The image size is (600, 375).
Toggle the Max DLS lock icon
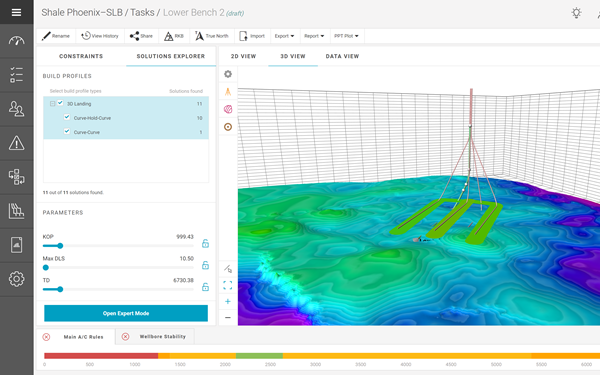coord(205,265)
